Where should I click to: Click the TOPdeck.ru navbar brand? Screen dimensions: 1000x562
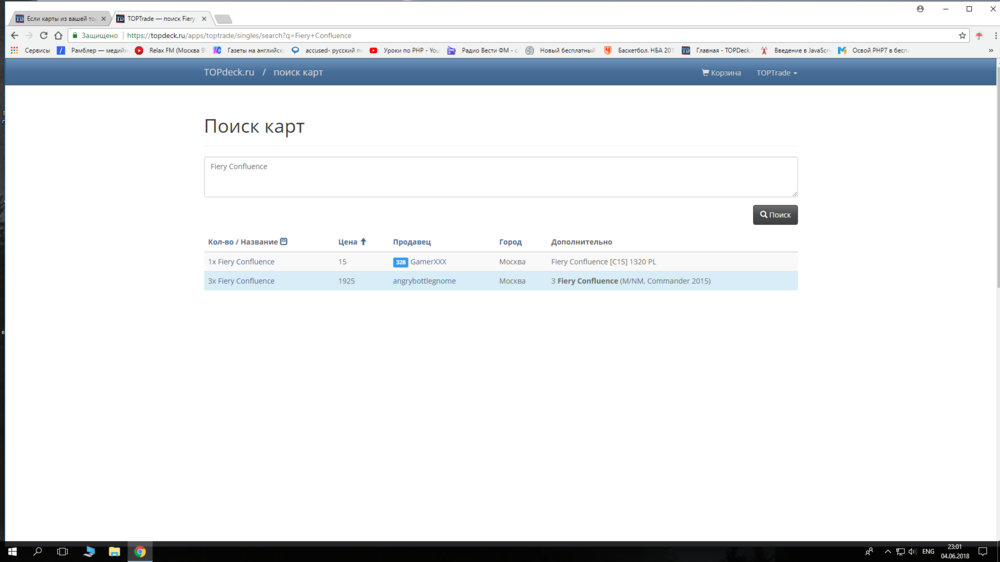229,73
